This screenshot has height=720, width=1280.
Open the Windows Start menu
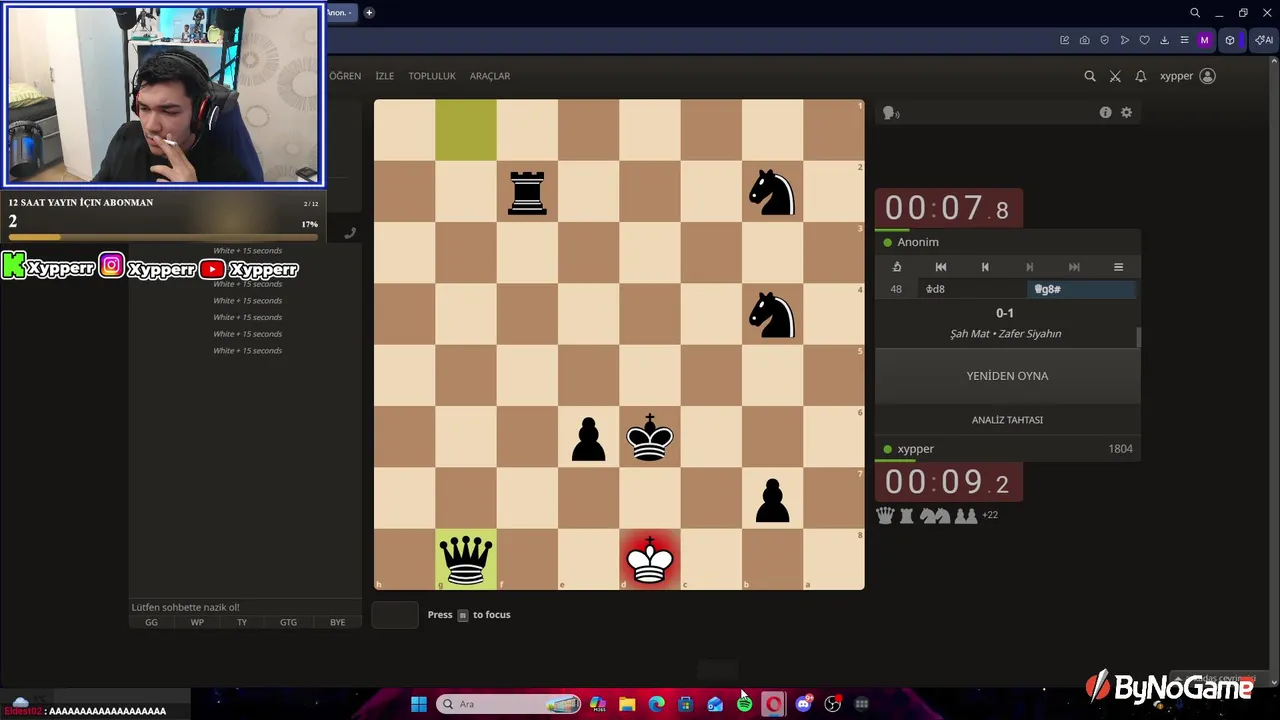coord(419,704)
